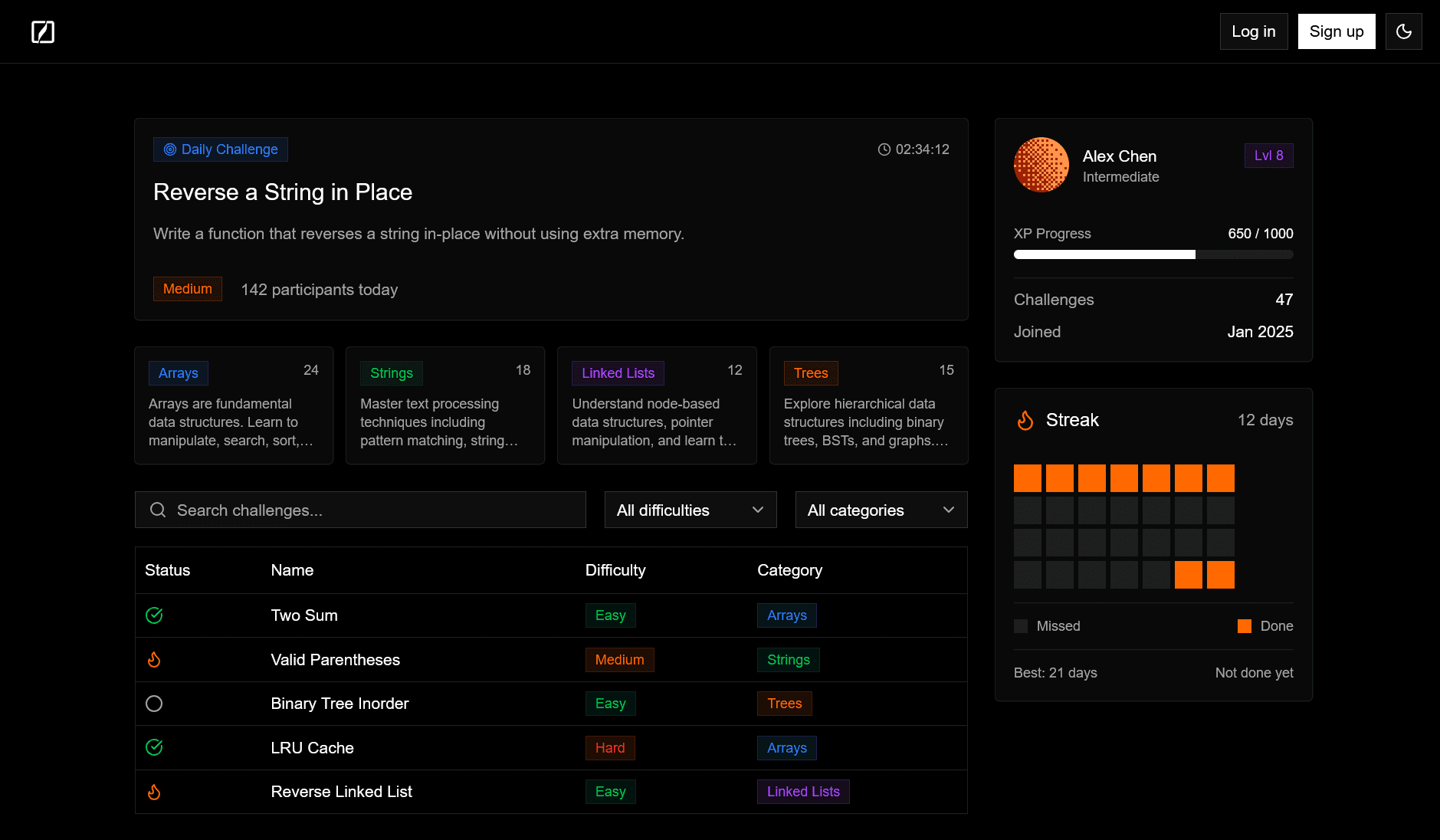Viewport: 1440px width, 840px height.
Task: Click the Easy badge in Binary Tree Inorder row
Action: [x=611, y=704]
